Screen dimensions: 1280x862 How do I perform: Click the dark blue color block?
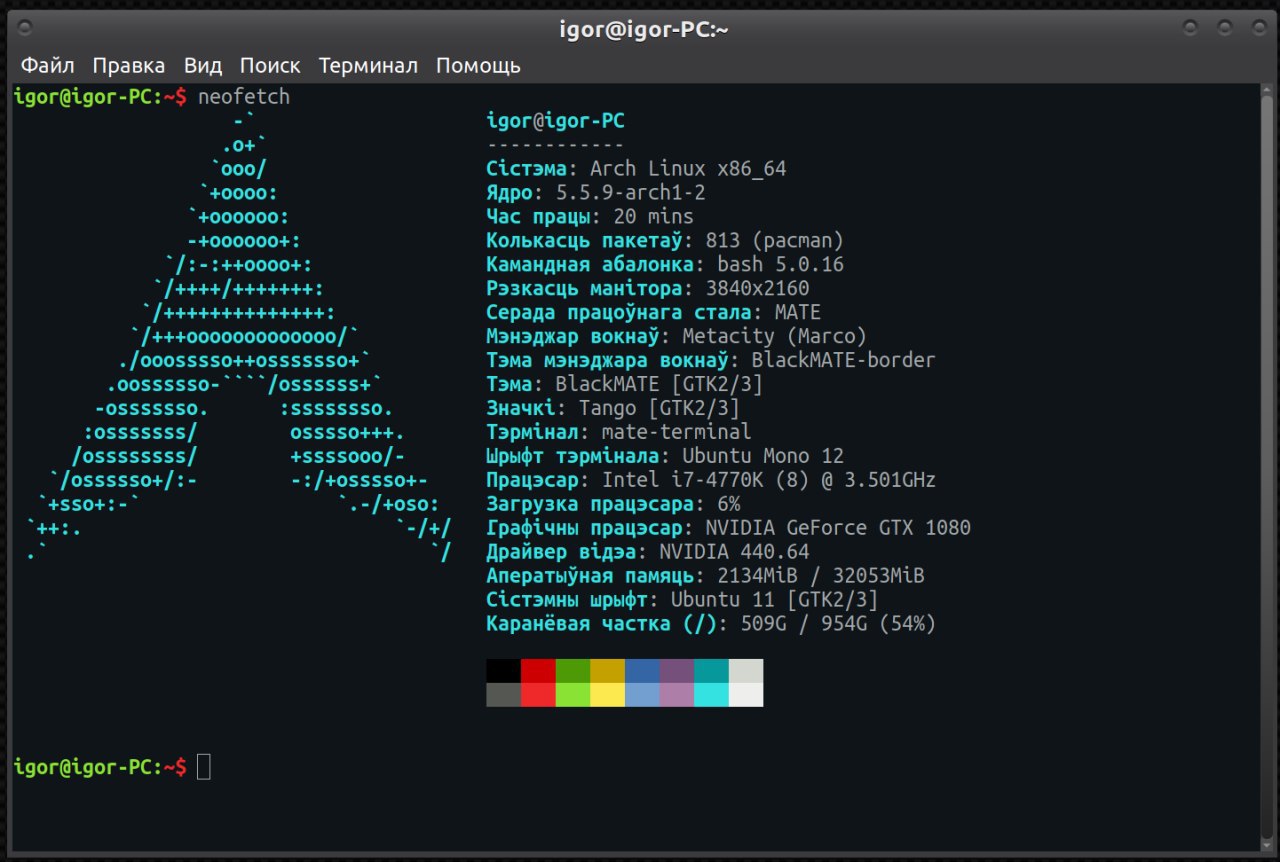[x=642, y=671]
